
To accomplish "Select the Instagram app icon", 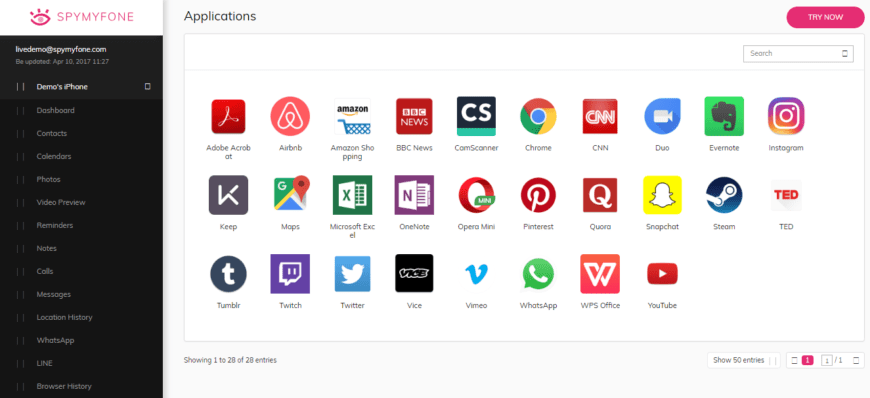I will pyautogui.click(x=786, y=117).
